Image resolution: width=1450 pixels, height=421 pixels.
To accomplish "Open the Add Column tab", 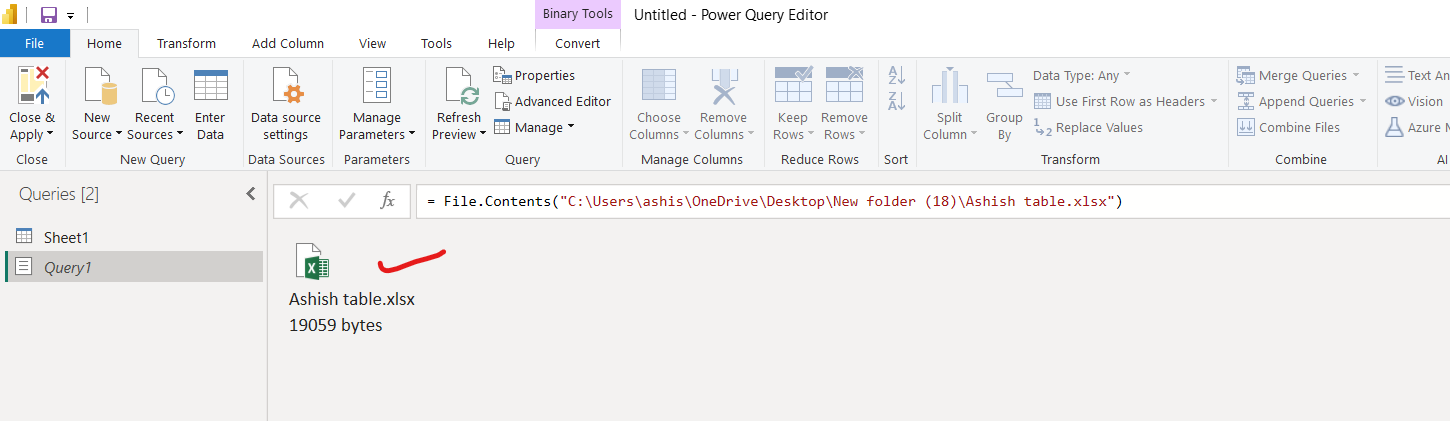I will pos(288,43).
